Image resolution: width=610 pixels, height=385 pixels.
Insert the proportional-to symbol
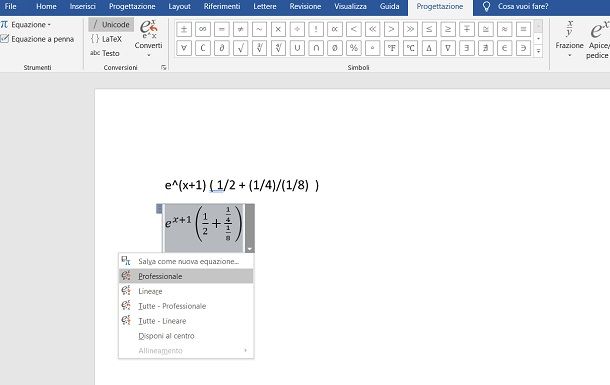pyautogui.click(x=335, y=29)
